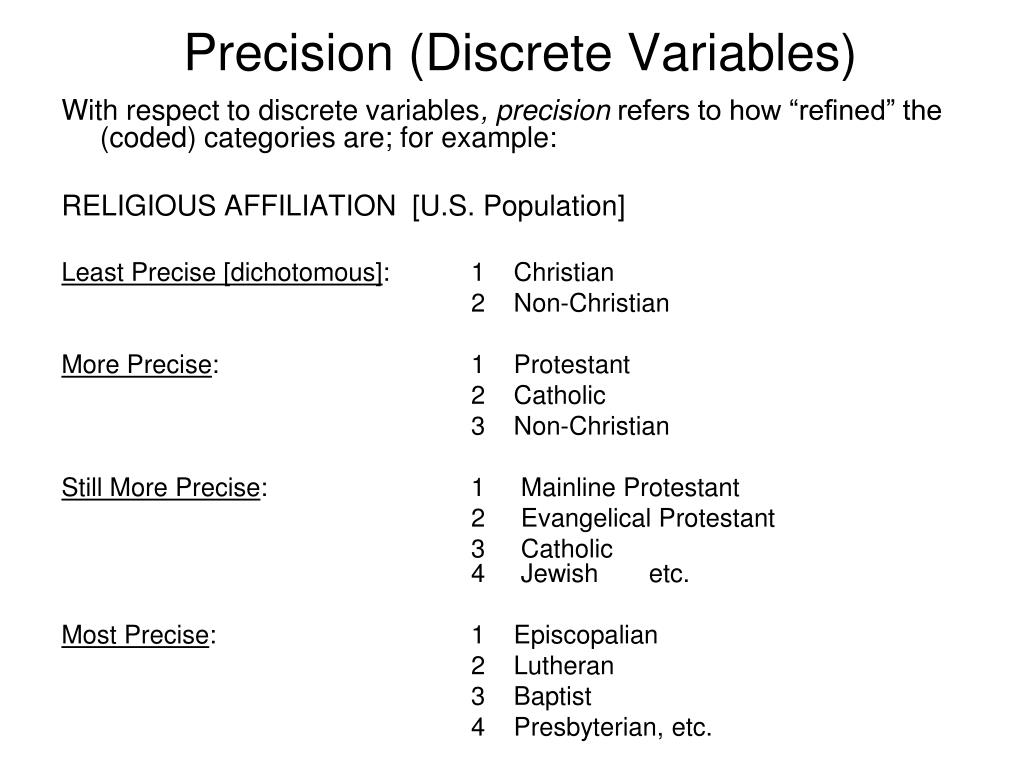Click the underlined Least Precise [dichotomous] label
This screenshot has width=1024, height=768.
pyautogui.click(x=222, y=273)
